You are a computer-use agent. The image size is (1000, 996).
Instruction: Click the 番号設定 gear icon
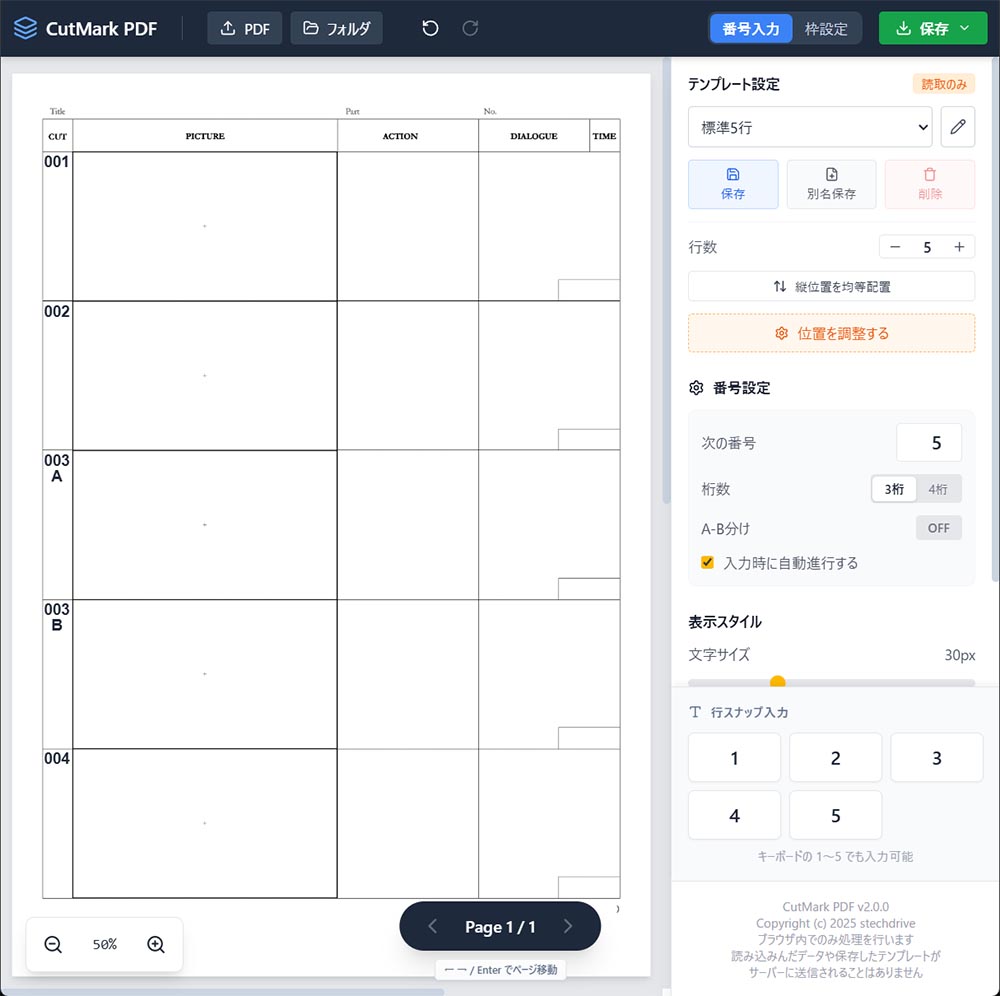pos(696,388)
